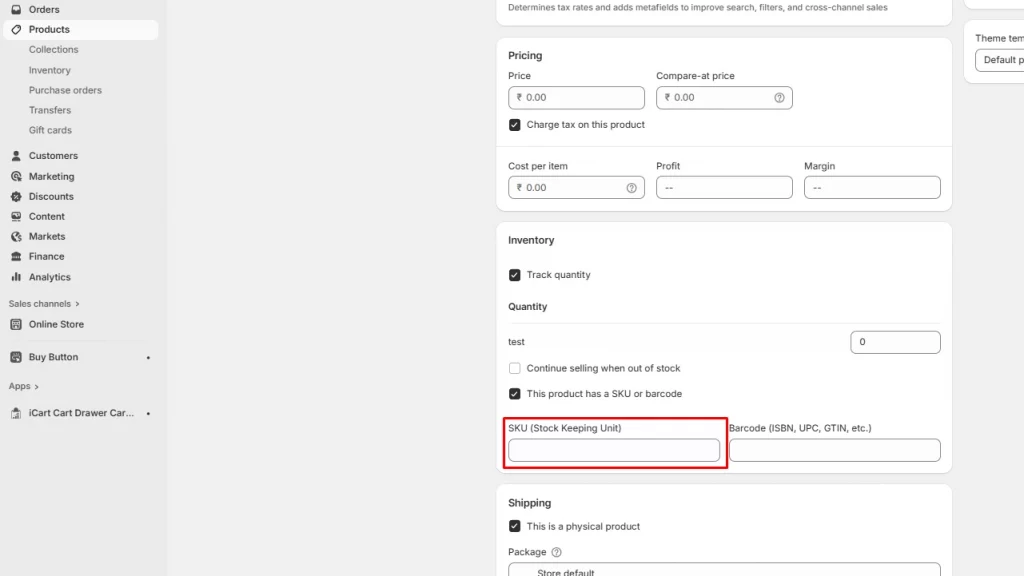Viewport: 1024px width, 576px height.
Task: Click the Analytics bar chart icon
Action: point(16,277)
